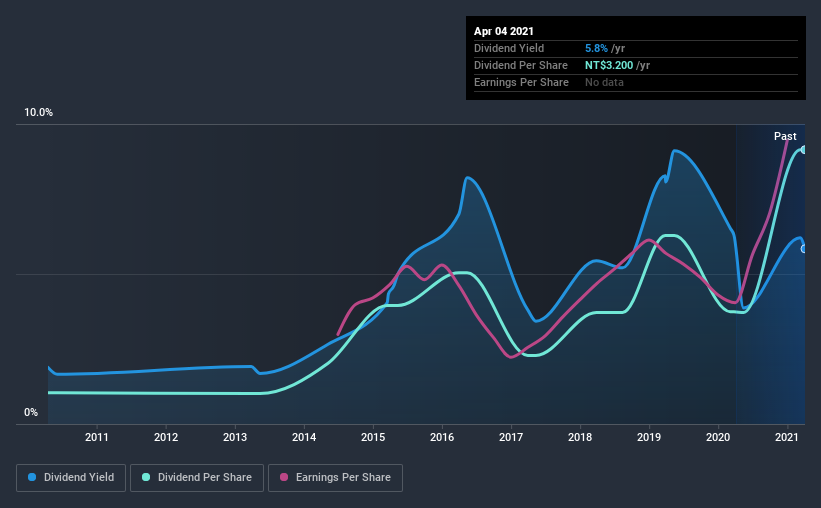Select the 2017 x-axis year label
This screenshot has width=821, height=508.
[x=511, y=437]
